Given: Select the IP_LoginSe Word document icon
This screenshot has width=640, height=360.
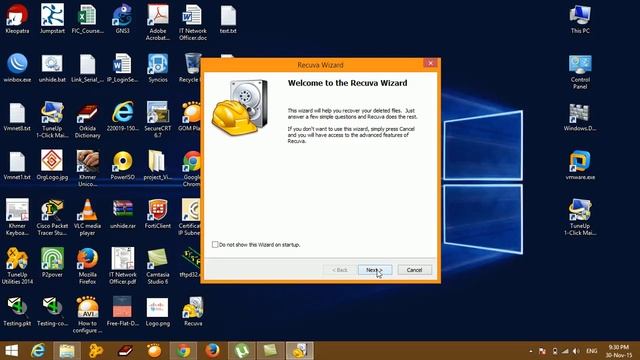Looking at the screenshot, I should click(x=122, y=68).
